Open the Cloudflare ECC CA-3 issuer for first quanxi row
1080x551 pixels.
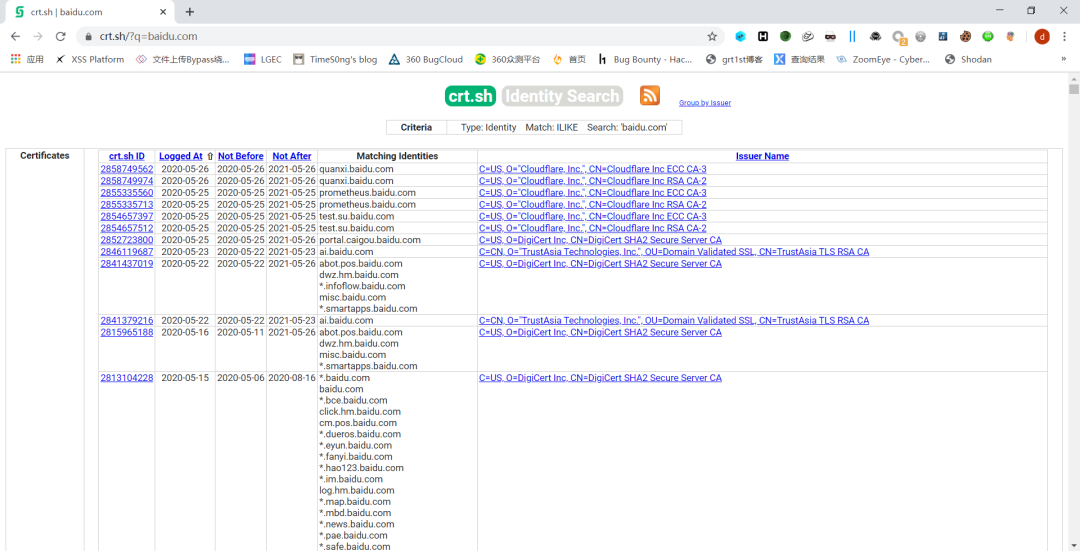(593, 169)
